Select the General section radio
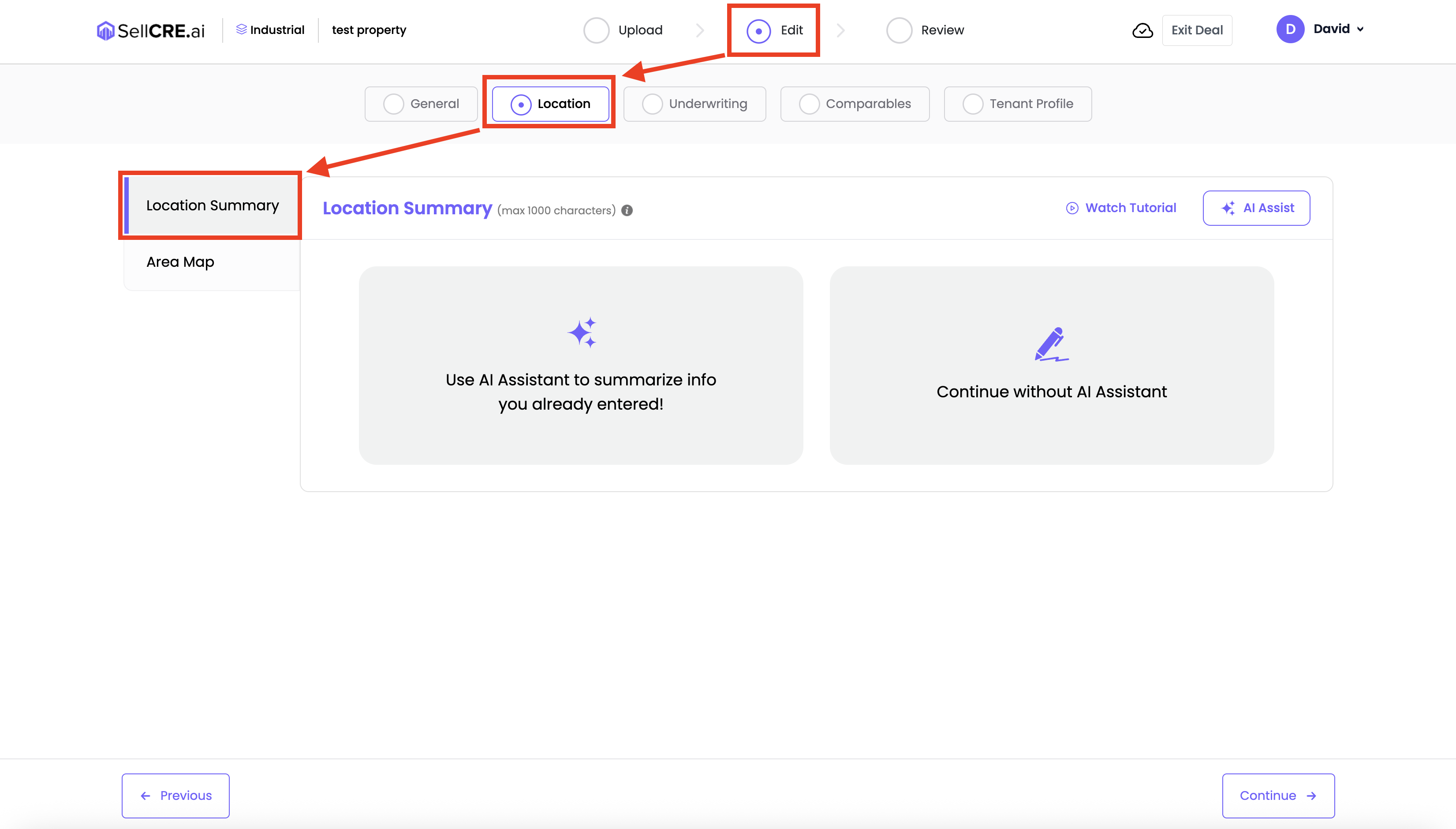1456x829 pixels. pyautogui.click(x=393, y=104)
